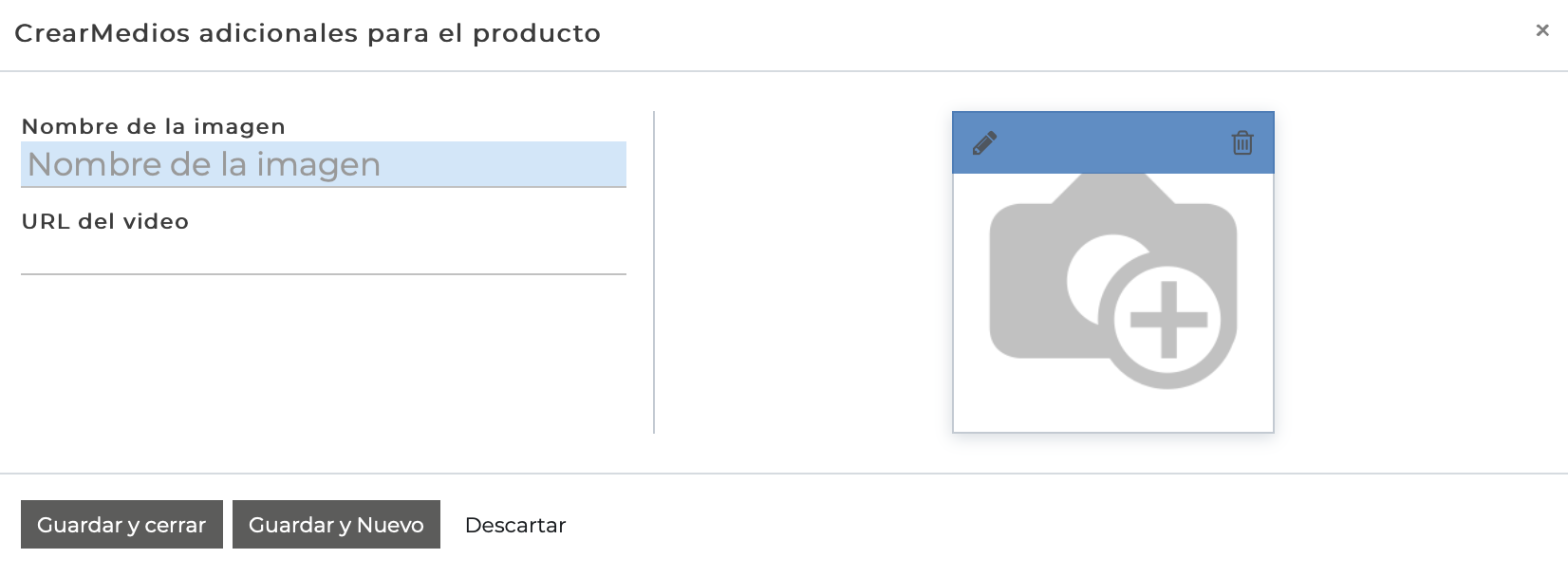Discard changes via Descartar

tap(515, 525)
